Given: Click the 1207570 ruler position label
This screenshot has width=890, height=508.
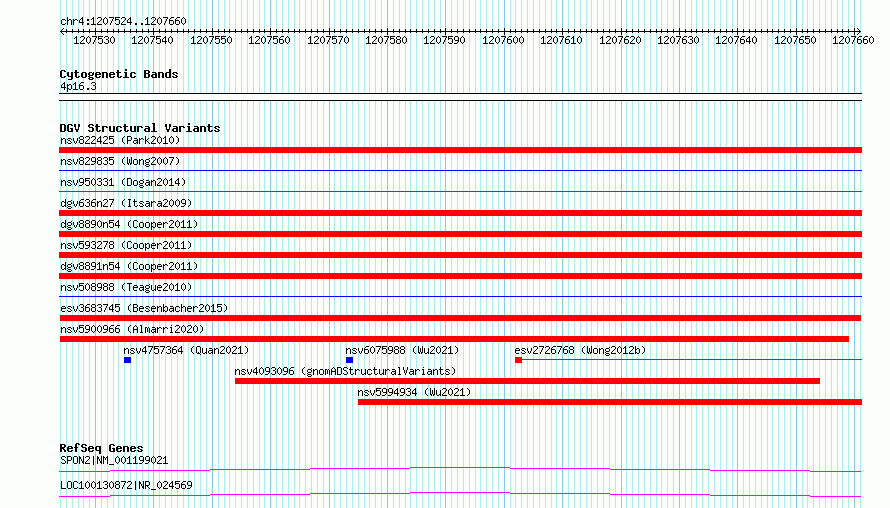Looking at the screenshot, I should click(328, 40).
